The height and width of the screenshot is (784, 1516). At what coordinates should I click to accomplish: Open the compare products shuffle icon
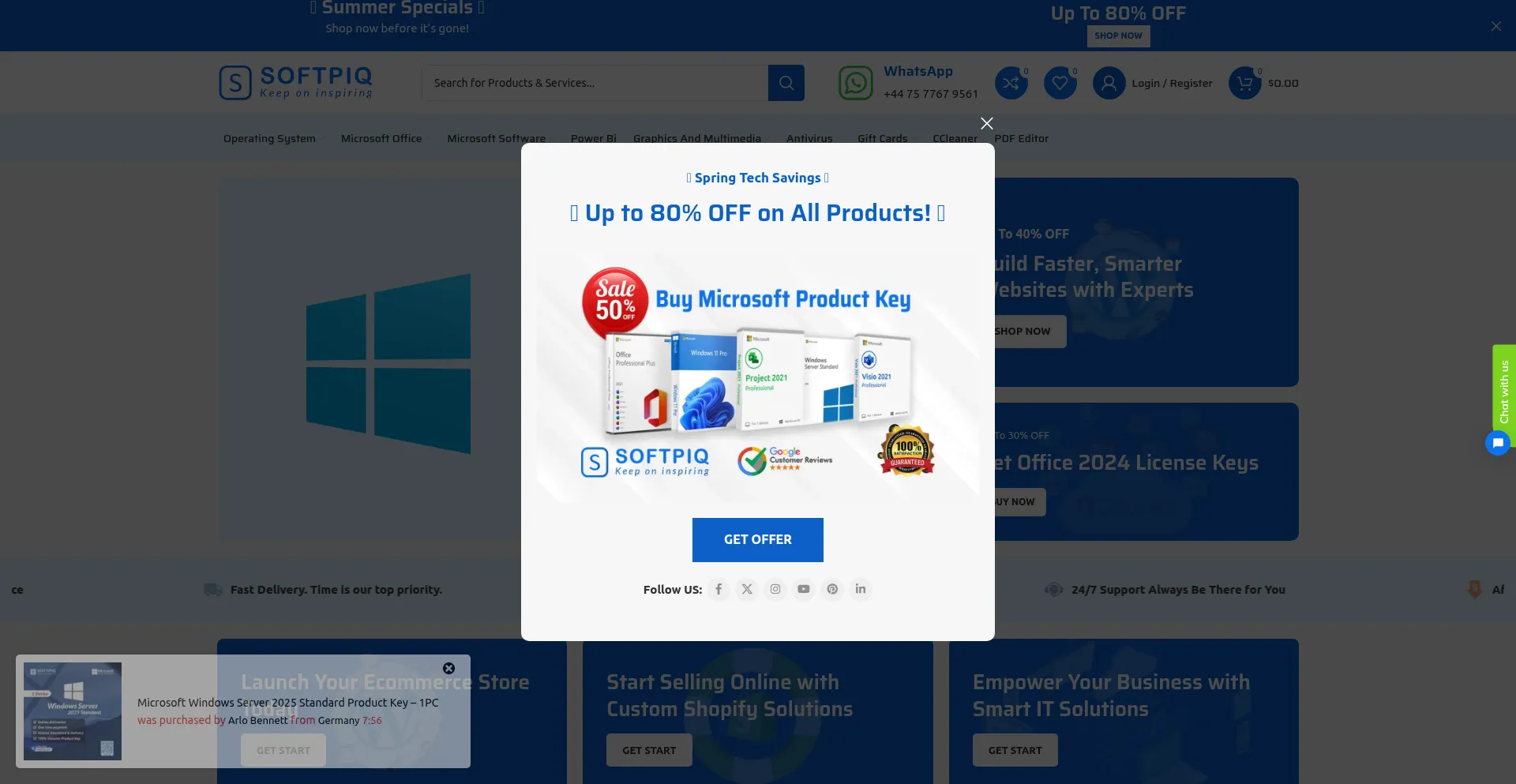(1011, 83)
